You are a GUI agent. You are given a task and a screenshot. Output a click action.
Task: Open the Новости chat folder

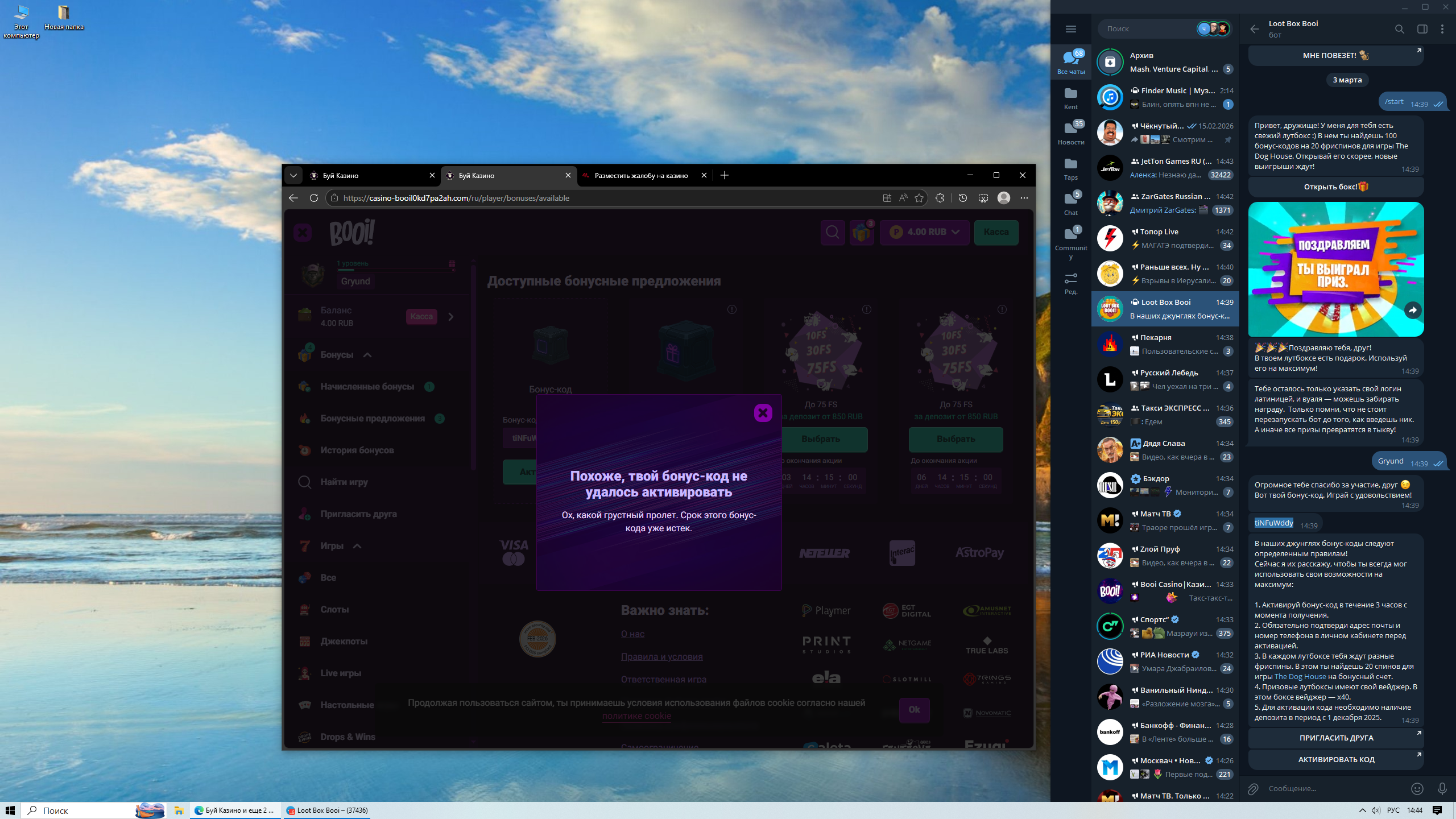point(1070,132)
